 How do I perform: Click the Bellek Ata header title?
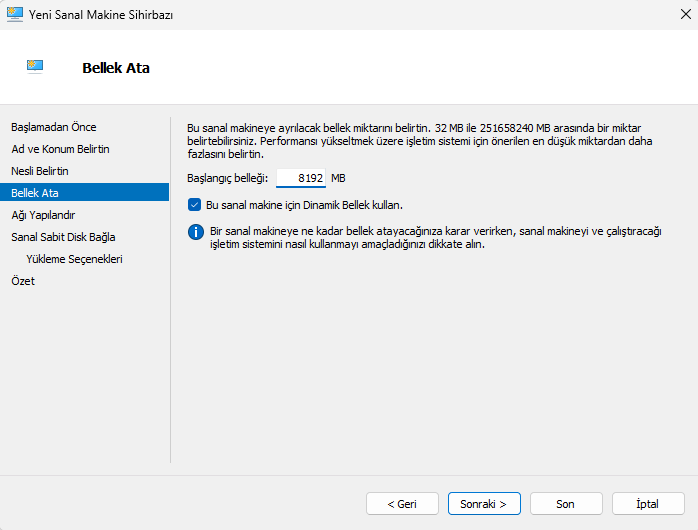click(116, 68)
